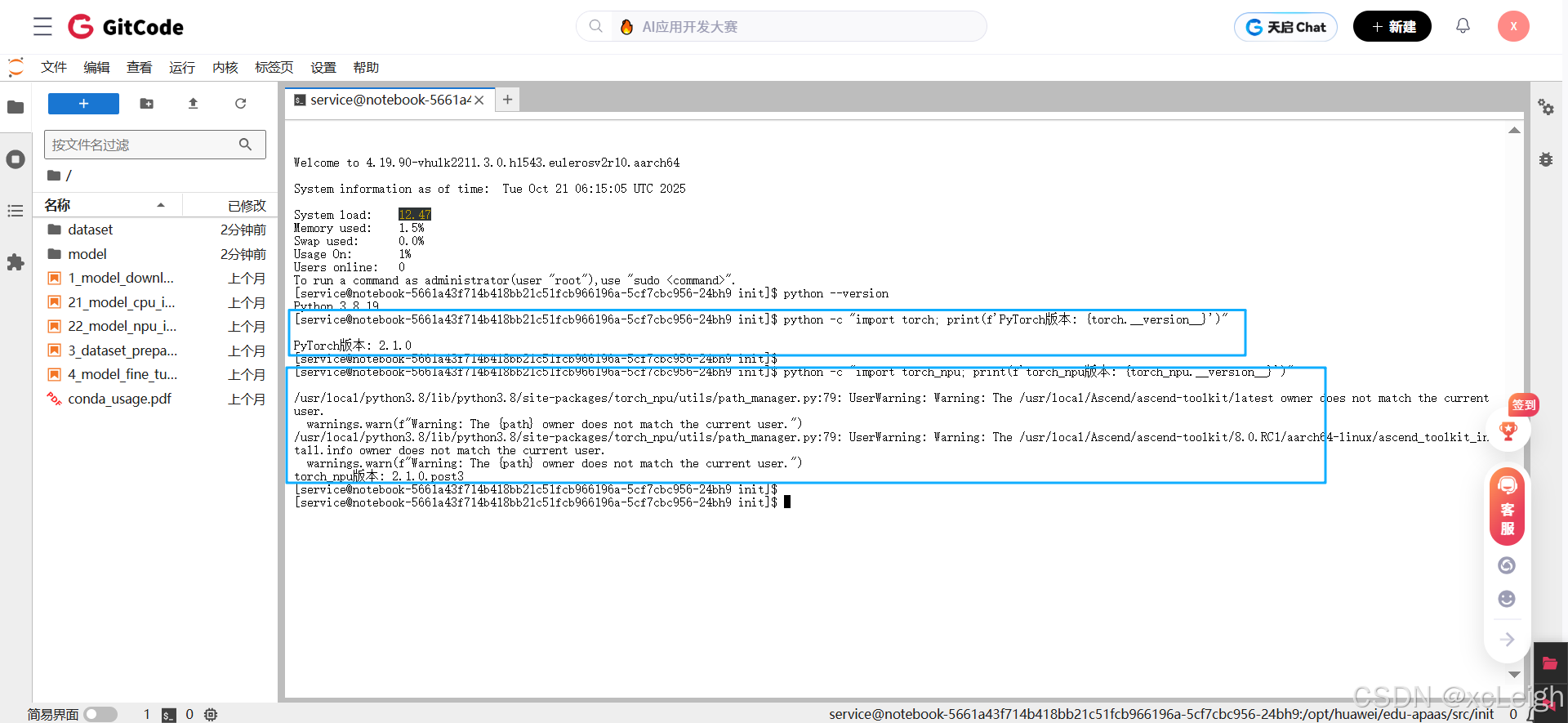Click the red folder icon at bottom right
Screen dimensions: 1568x723
point(1550,663)
